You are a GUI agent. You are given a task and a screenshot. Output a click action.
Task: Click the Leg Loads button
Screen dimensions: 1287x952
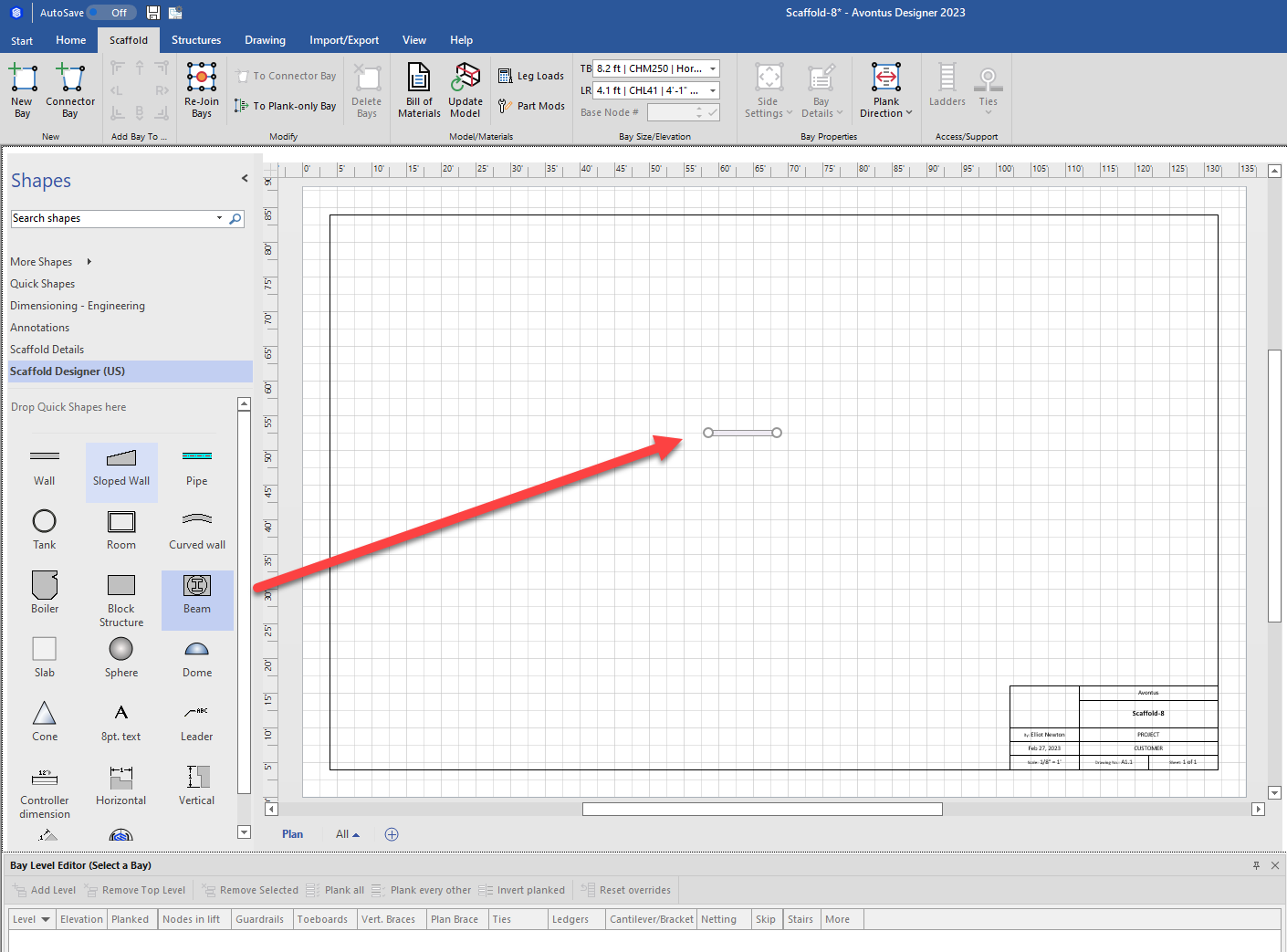pos(531,76)
